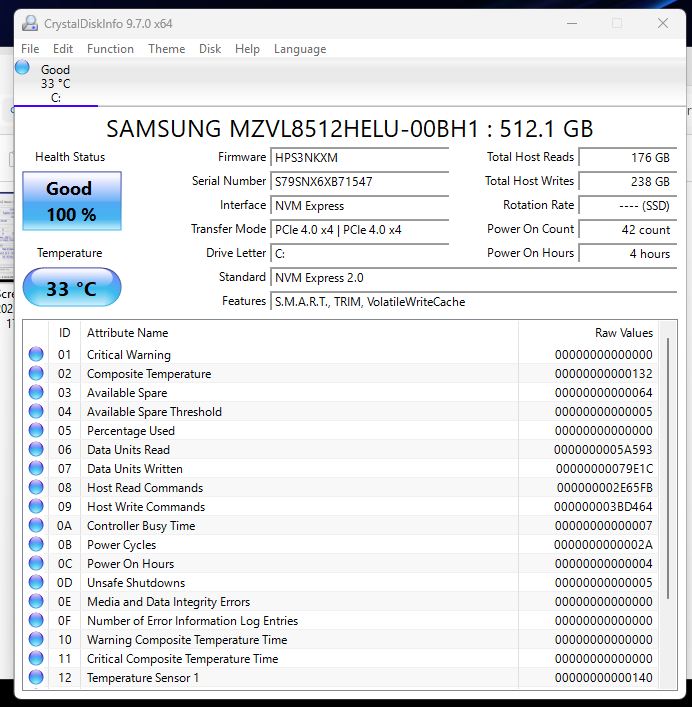Open the Theme menu

coord(167,49)
